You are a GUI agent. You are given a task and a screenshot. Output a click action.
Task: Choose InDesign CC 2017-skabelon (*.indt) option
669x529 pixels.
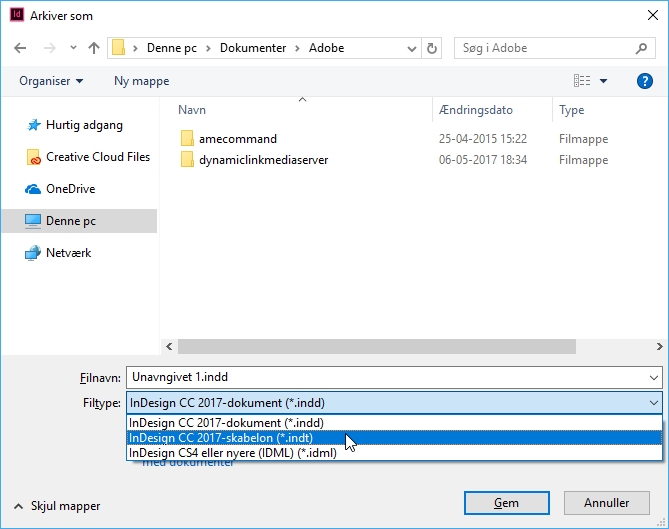(x=394, y=438)
